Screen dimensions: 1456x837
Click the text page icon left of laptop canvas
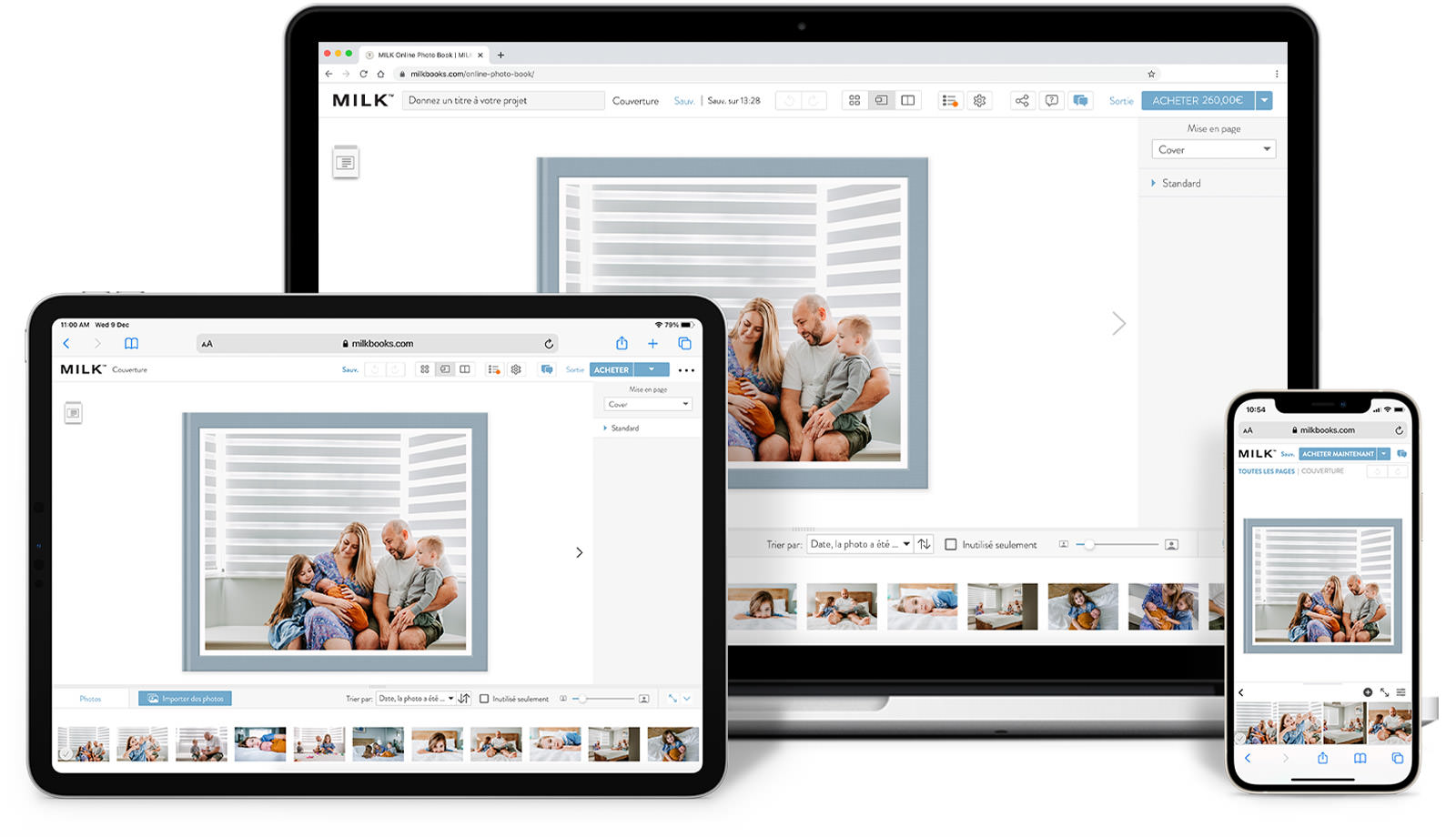tap(346, 162)
